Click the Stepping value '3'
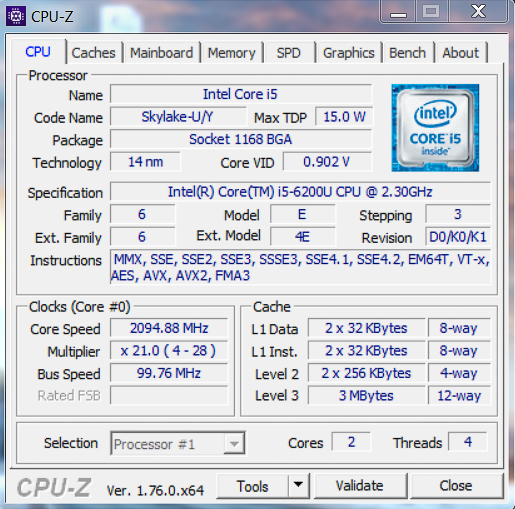The image size is (515, 509). (x=458, y=214)
